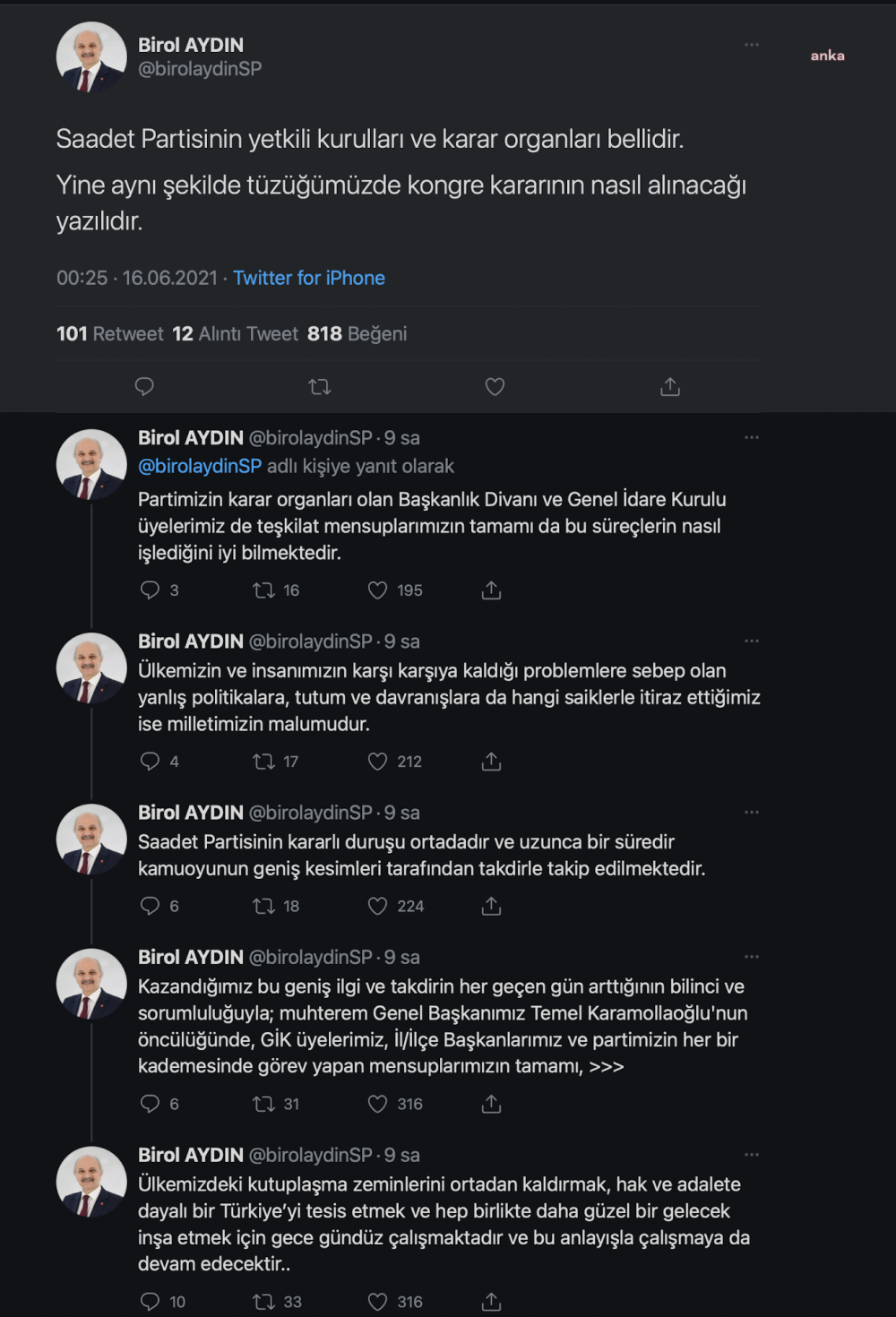Retweet the reply with 17 retweets

[263, 762]
